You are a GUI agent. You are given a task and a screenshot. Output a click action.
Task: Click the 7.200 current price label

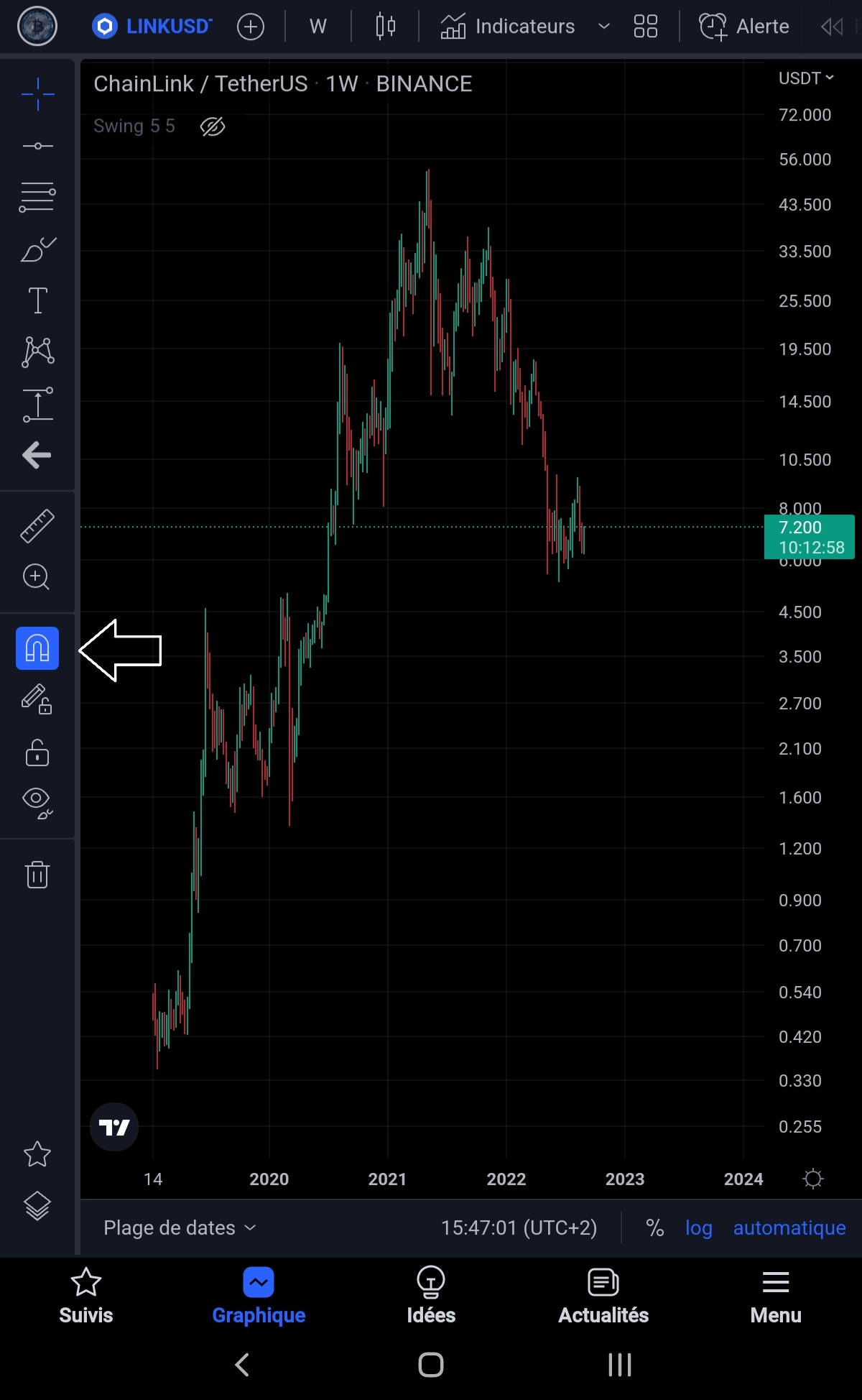(810, 537)
